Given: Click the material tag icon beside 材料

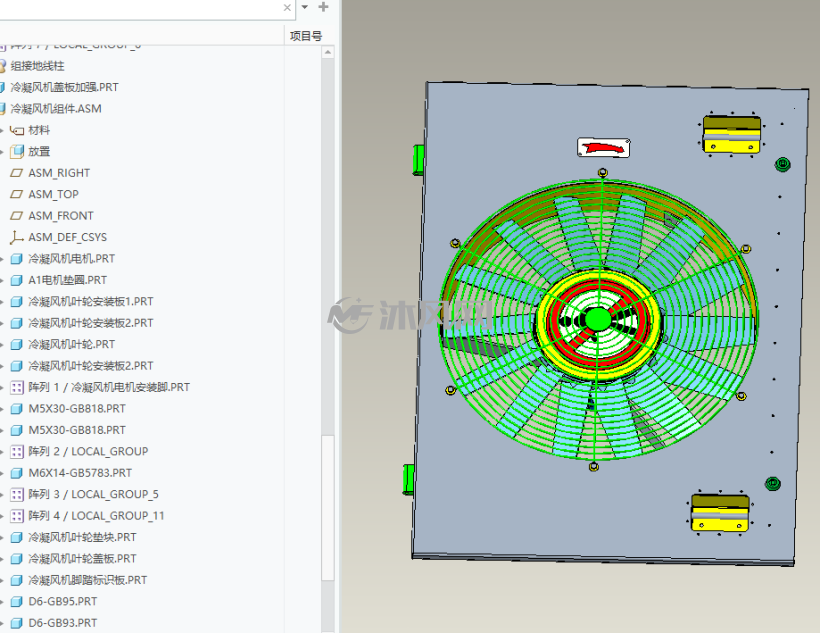Looking at the screenshot, I should pyautogui.click(x=17, y=130).
